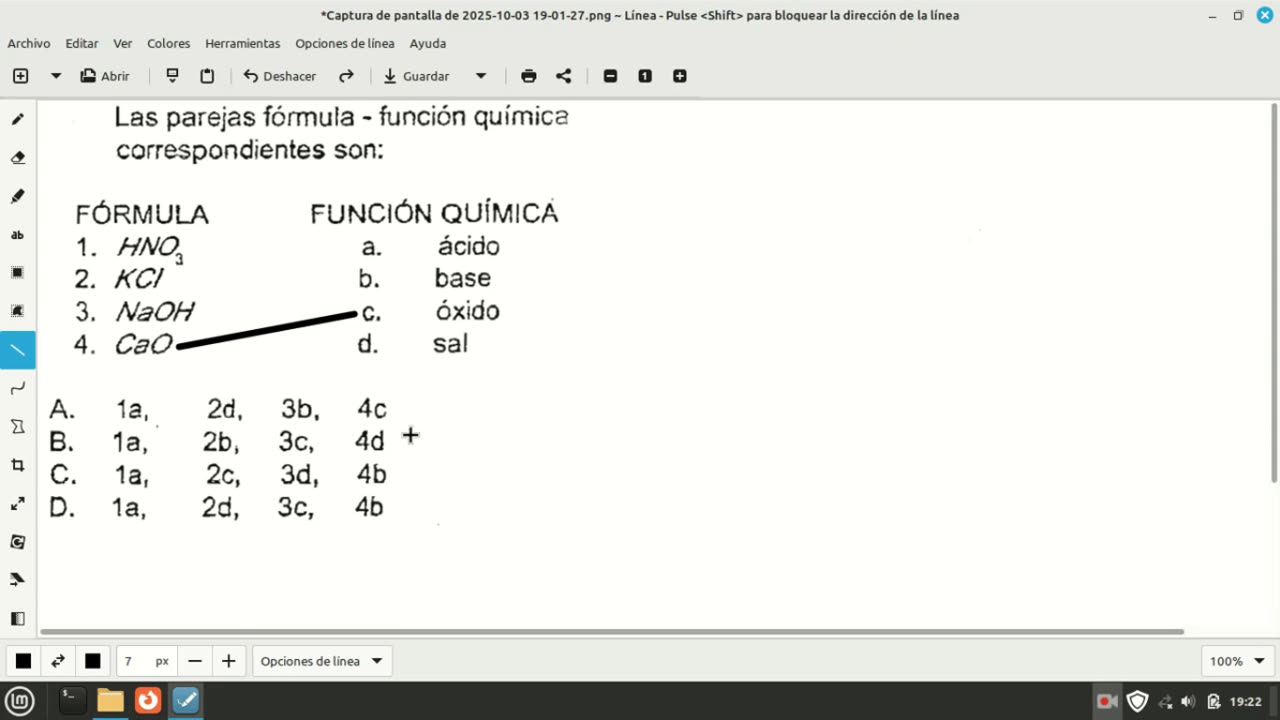Viewport: 1280px width, 720px height.
Task: Click the zoom out minus icon
Action: pos(610,76)
